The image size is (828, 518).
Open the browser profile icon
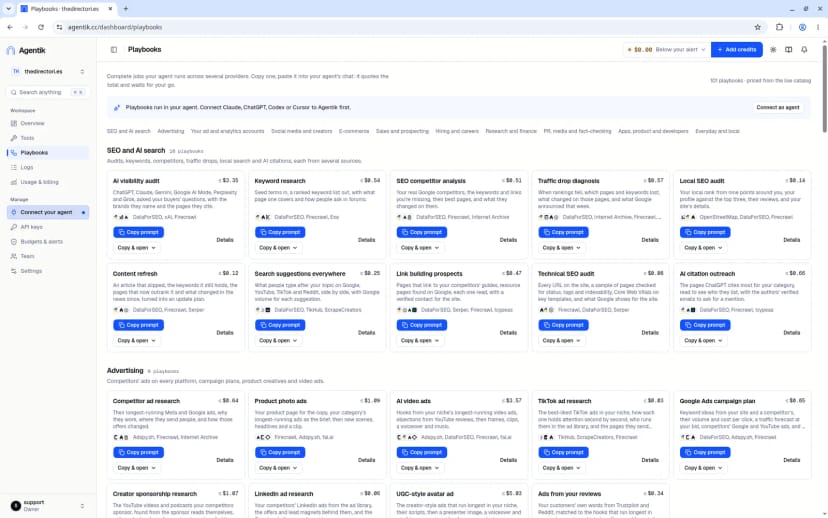coord(802,27)
